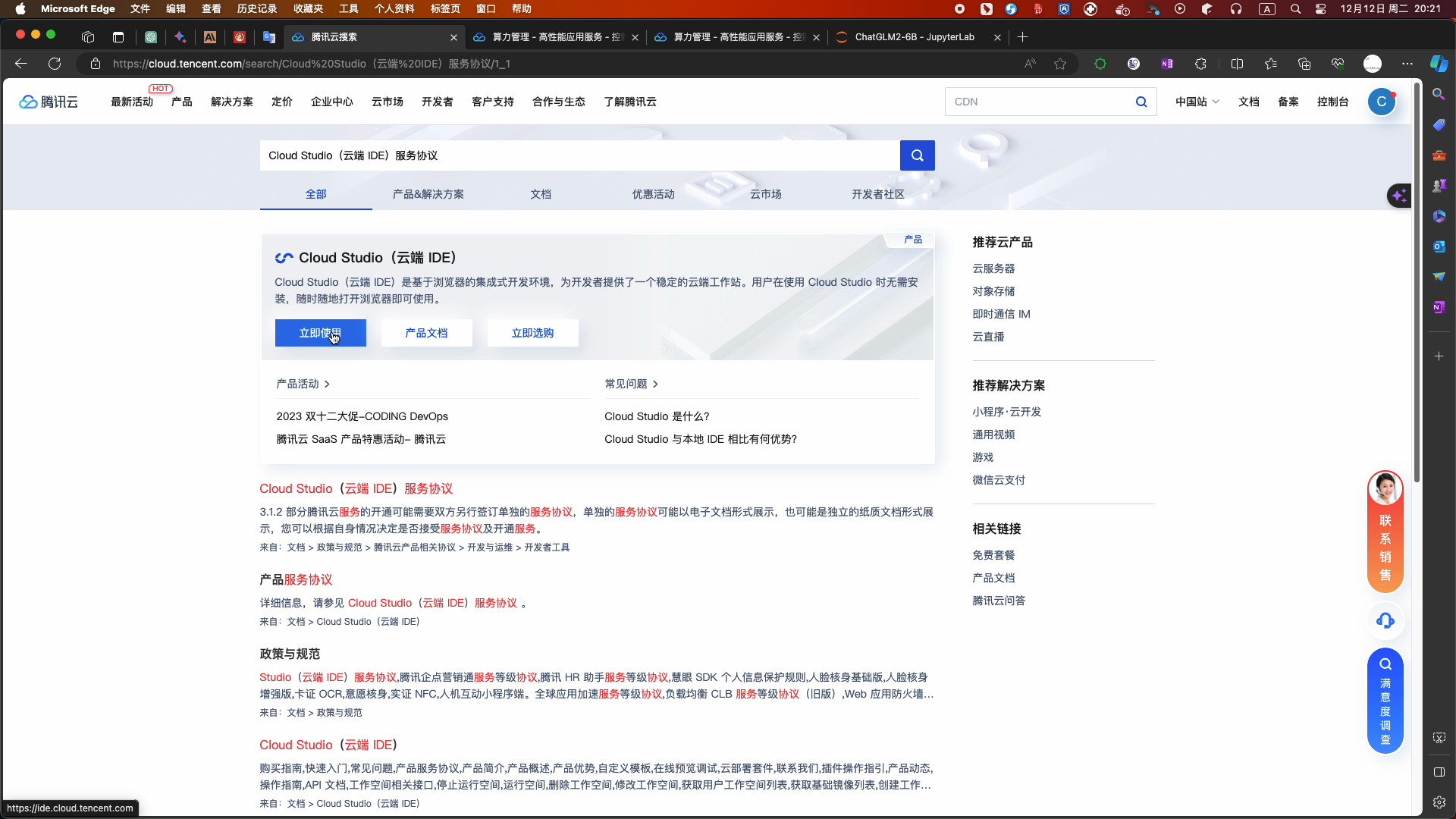1456x819 pixels.
Task: Open the AI assistant sparkle floating icon
Action: click(1399, 196)
